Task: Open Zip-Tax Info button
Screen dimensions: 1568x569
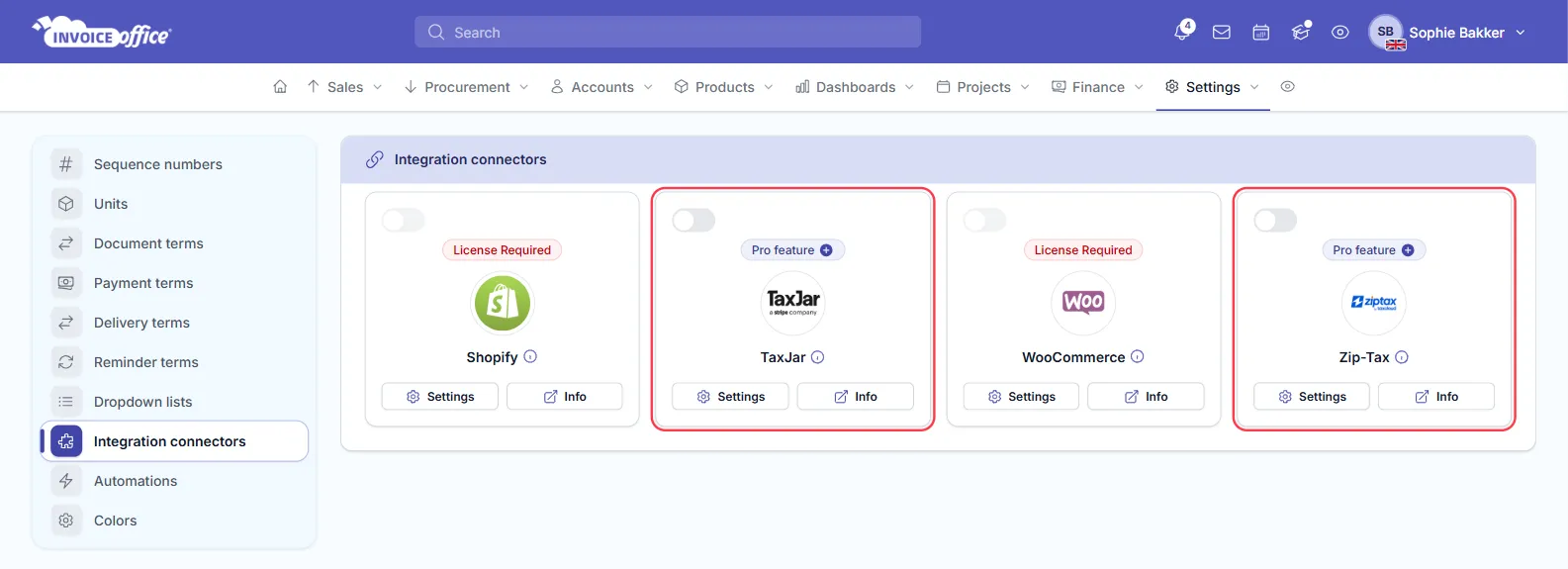Action: [x=1436, y=397]
